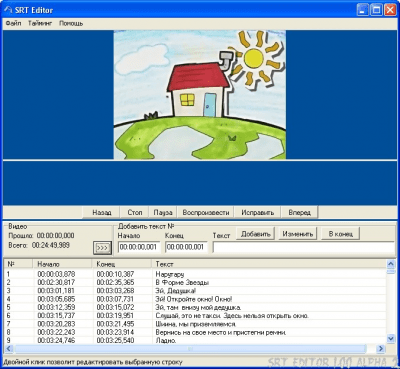Click the Исправить button
The height and width of the screenshot is (369, 400).
pos(258,212)
